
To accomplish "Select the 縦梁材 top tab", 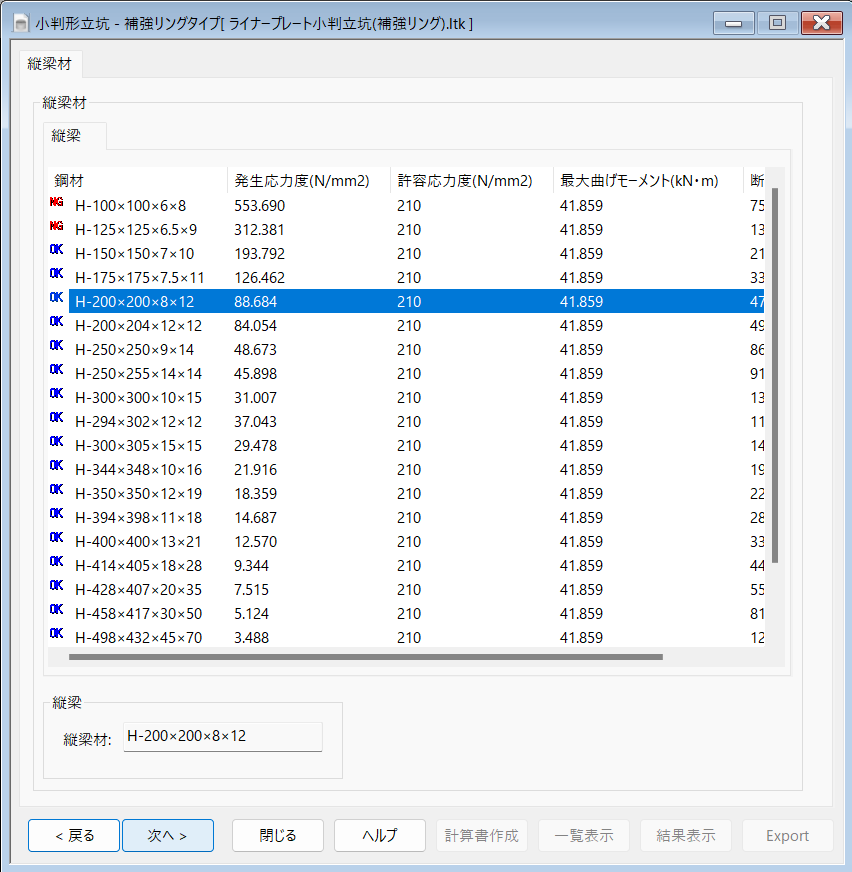I will [x=49, y=65].
